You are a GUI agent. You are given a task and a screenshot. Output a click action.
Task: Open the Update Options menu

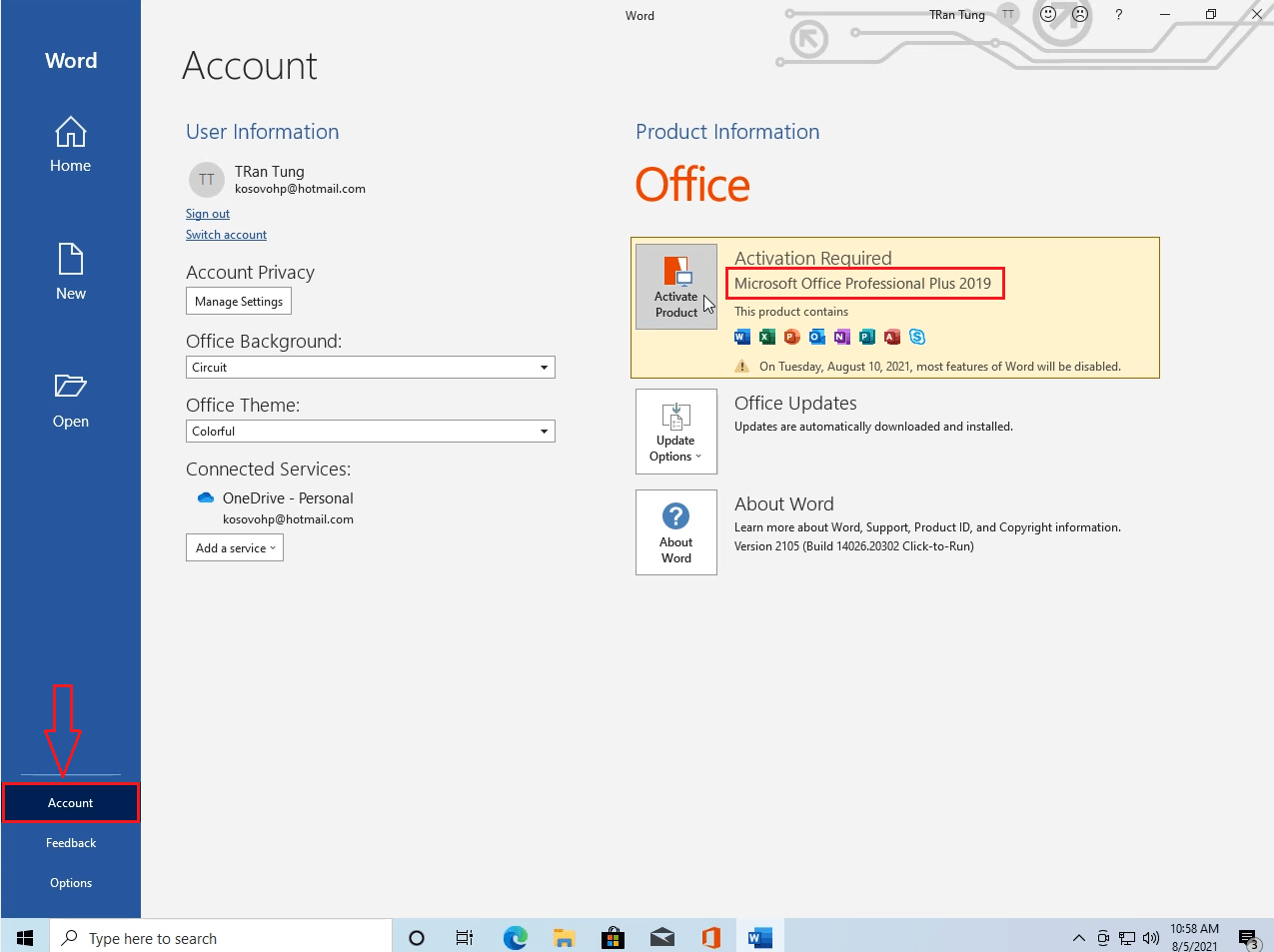[676, 432]
